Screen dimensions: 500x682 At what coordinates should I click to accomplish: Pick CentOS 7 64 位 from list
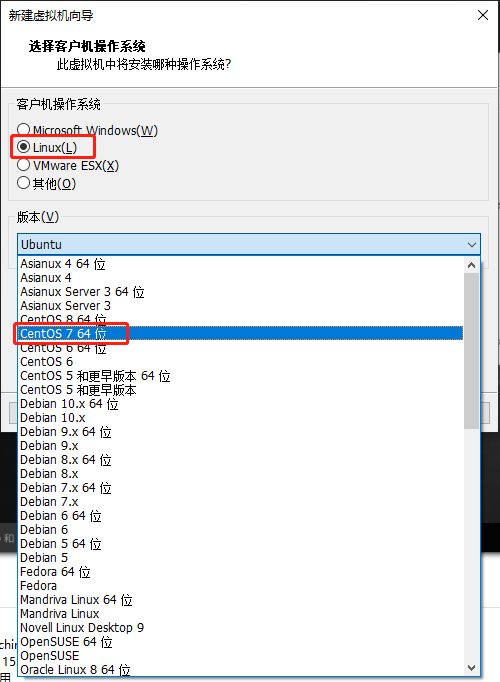pyautogui.click(x=241, y=334)
